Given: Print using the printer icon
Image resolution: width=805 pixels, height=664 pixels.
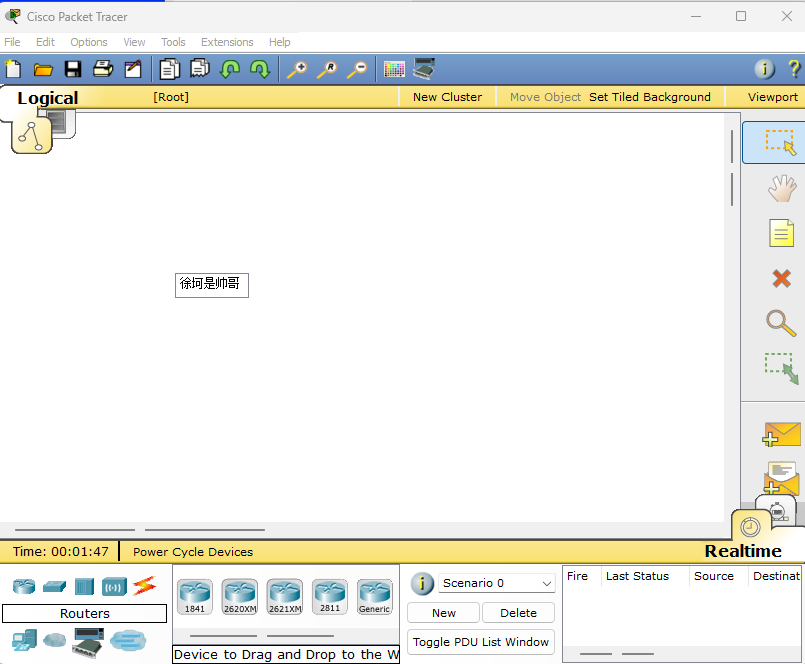Looking at the screenshot, I should click(103, 69).
